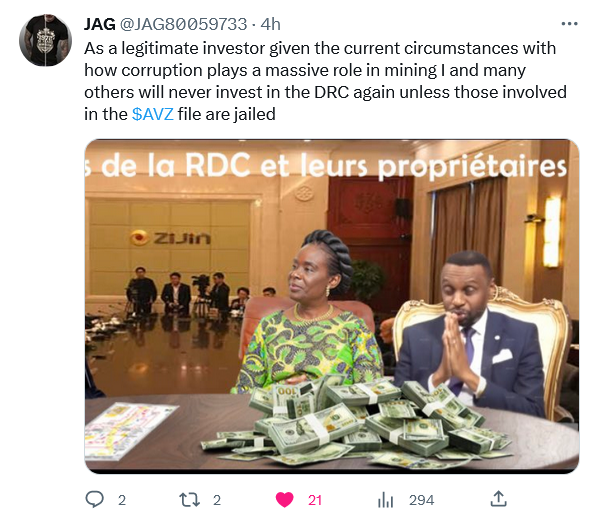Open the @JAG80059733 handle link

click(x=183, y=24)
